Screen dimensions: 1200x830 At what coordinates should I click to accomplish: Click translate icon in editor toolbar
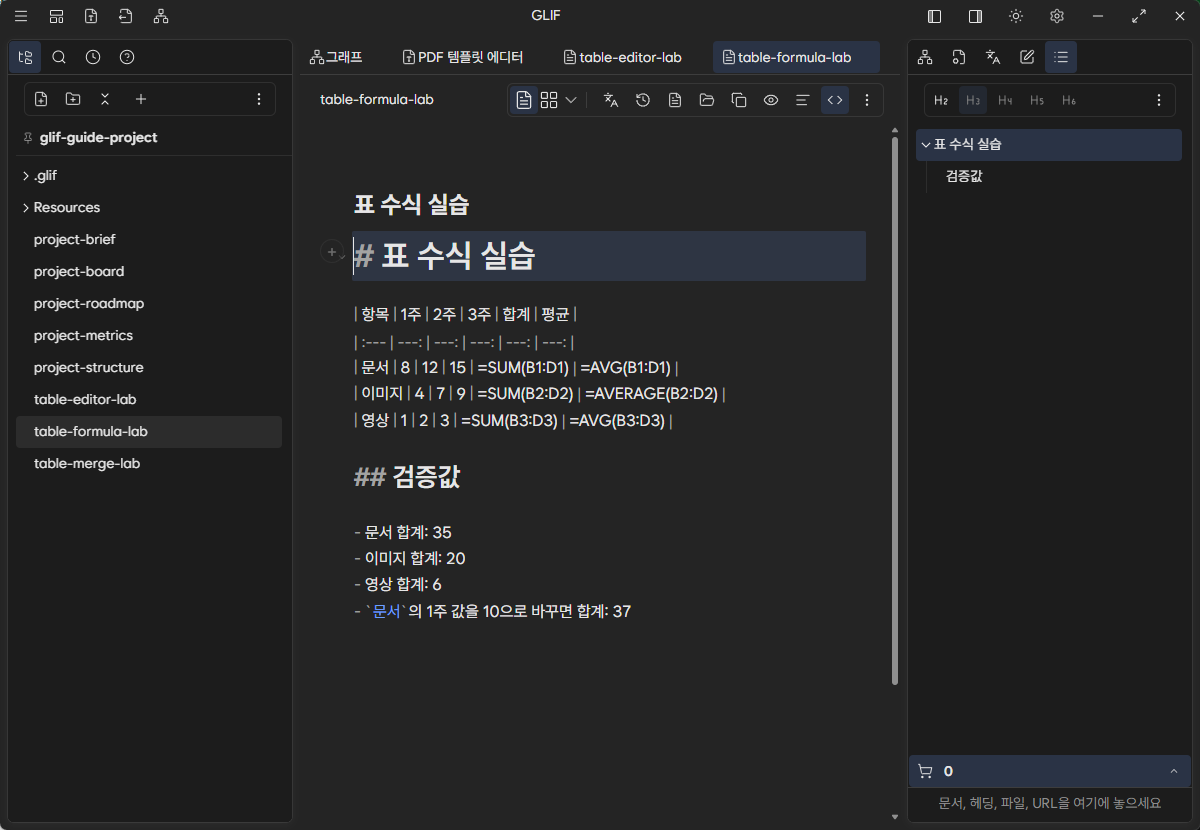coord(611,100)
